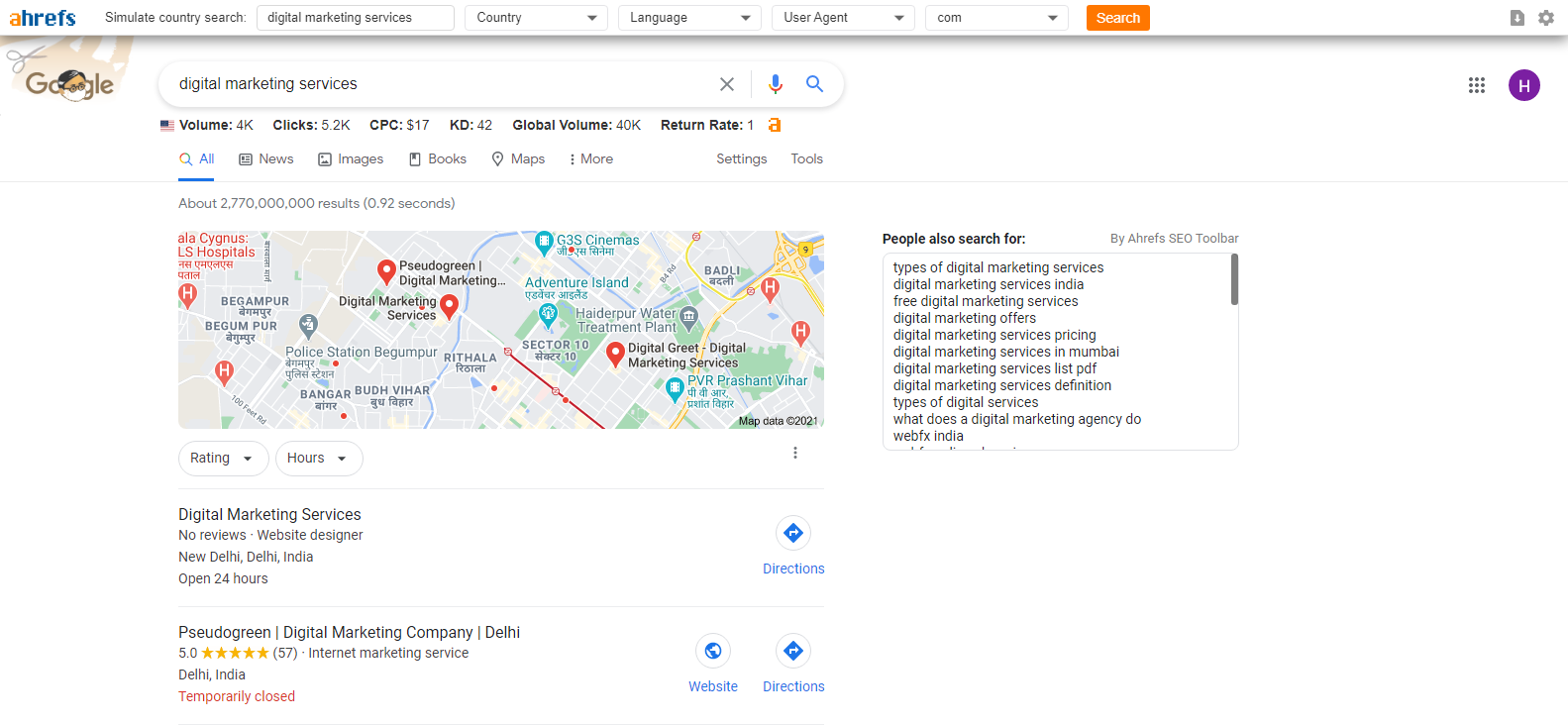This screenshot has height=725, width=1568.
Task: Open Digital Marketing Services listing title
Action: [x=269, y=514]
